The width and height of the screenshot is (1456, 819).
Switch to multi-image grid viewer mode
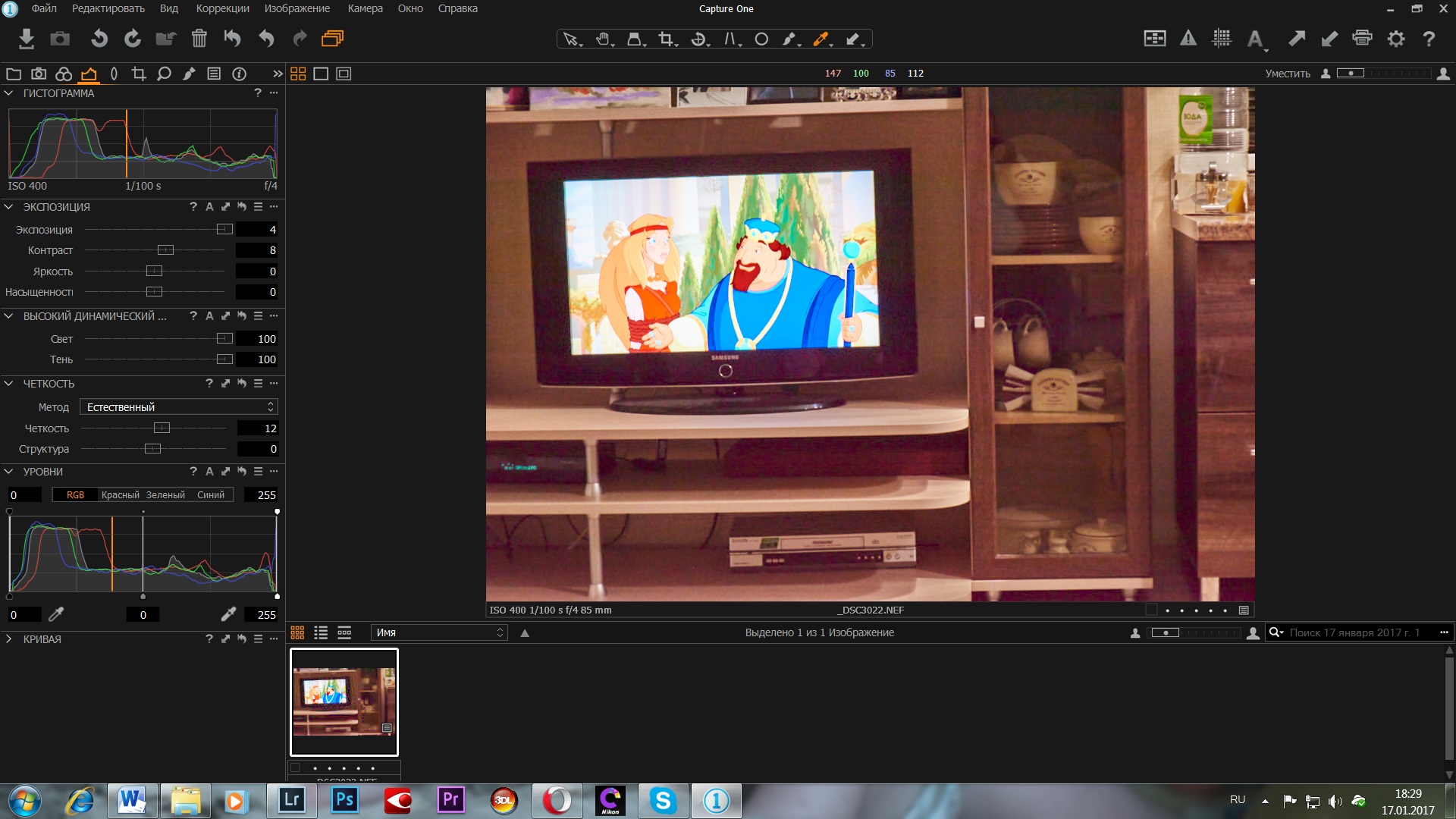(x=298, y=74)
